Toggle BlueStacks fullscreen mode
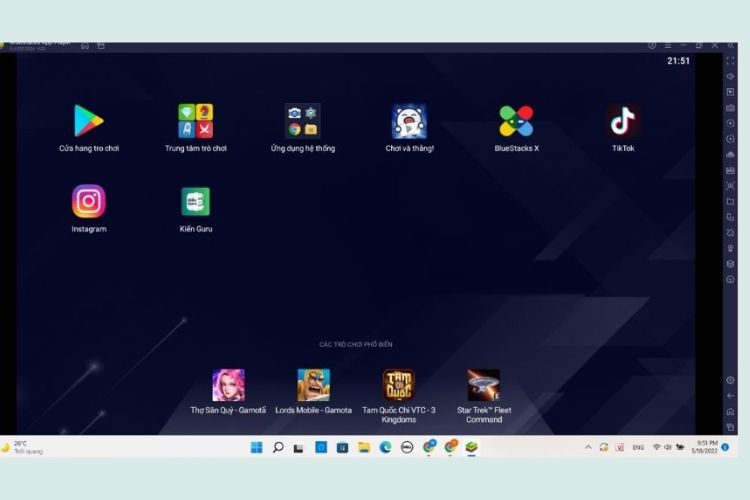Image resolution: width=750 pixels, height=500 pixels. tap(730, 61)
